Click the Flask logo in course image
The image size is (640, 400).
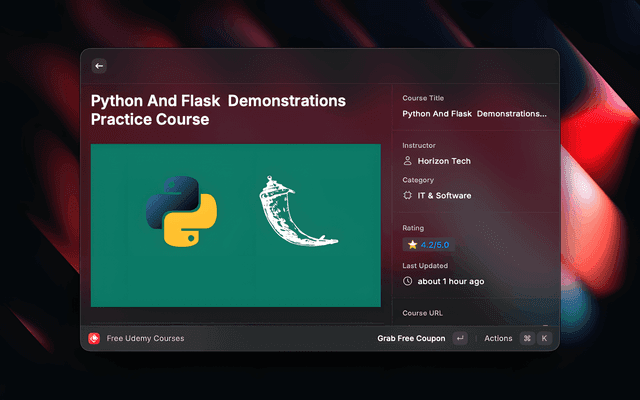(x=295, y=212)
